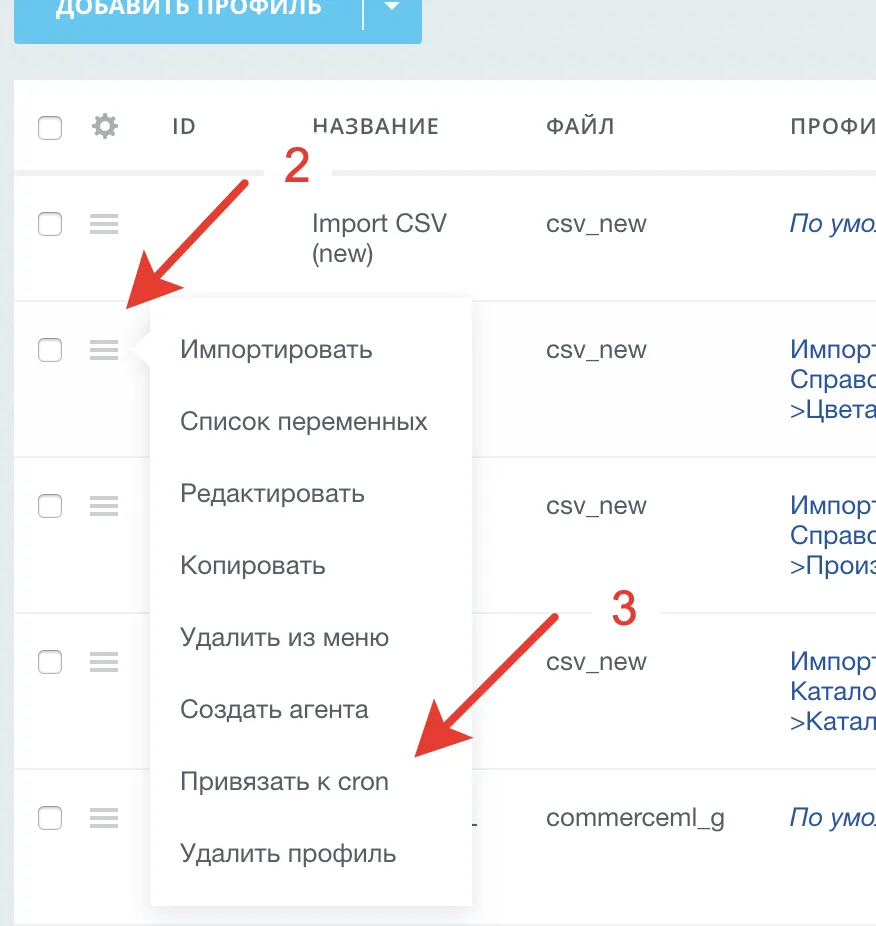Check the box for Import CSV (new) row
The image size is (876, 926).
coord(50,224)
